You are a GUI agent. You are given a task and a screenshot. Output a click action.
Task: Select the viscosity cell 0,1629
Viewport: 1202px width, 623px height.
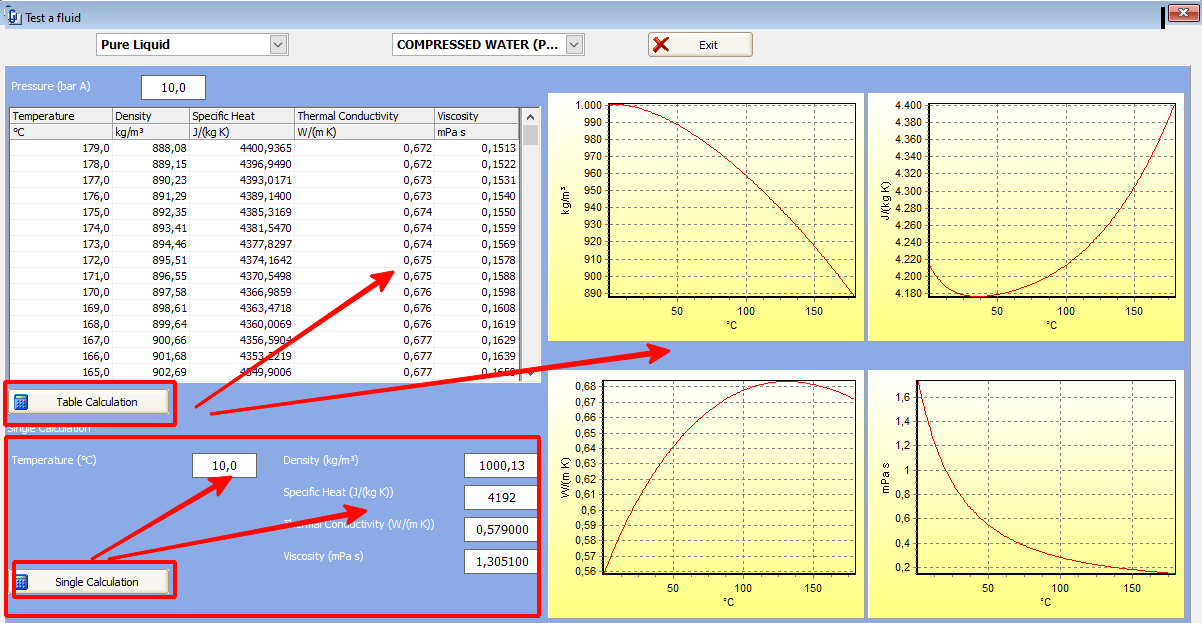pyautogui.click(x=477, y=340)
